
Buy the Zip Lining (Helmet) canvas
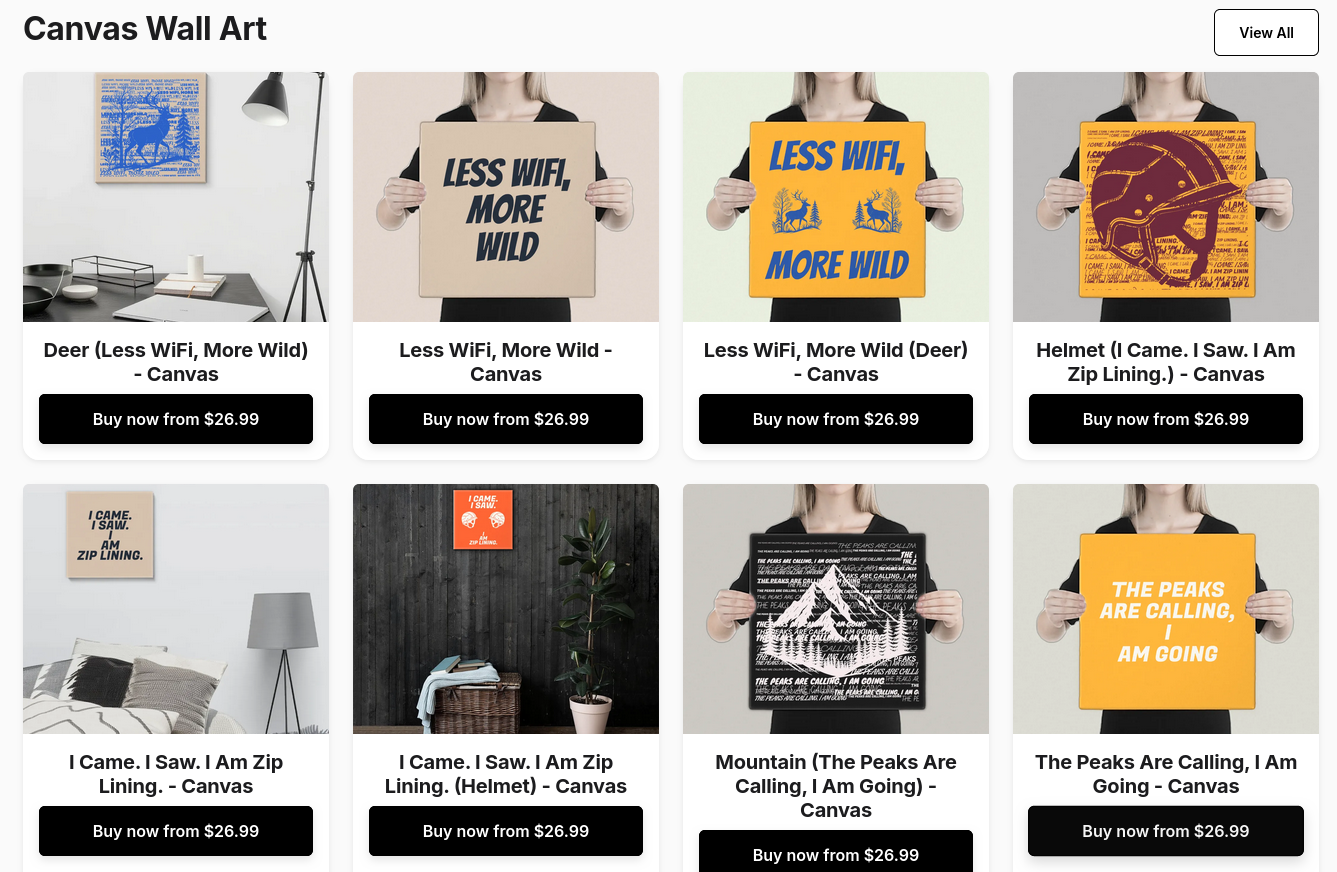506,831
